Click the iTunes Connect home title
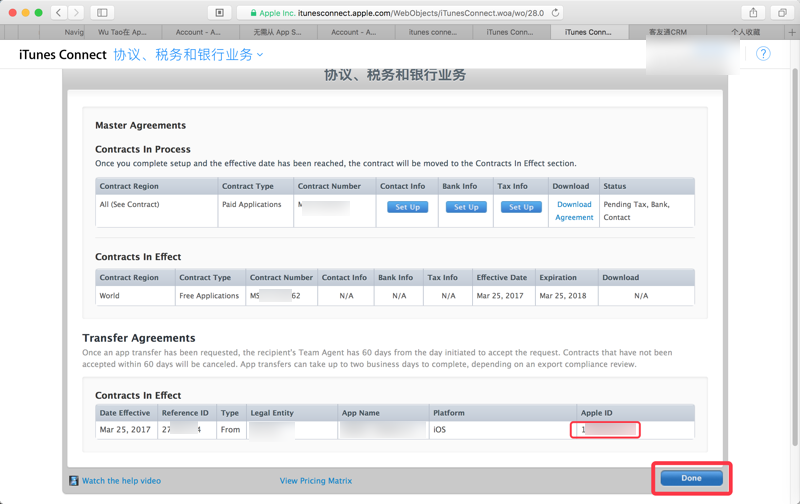 [x=63, y=55]
